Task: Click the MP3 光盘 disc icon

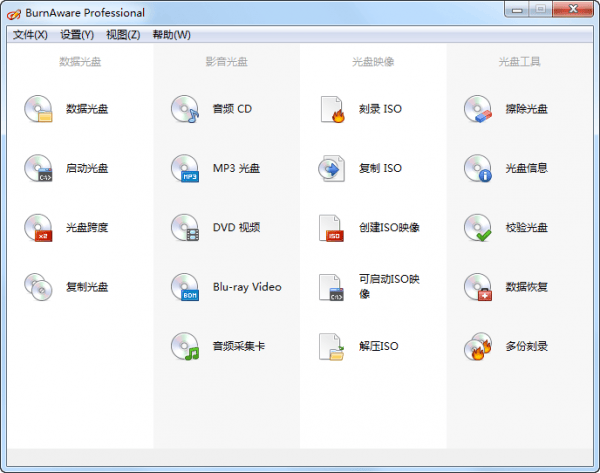Action: pos(185,169)
